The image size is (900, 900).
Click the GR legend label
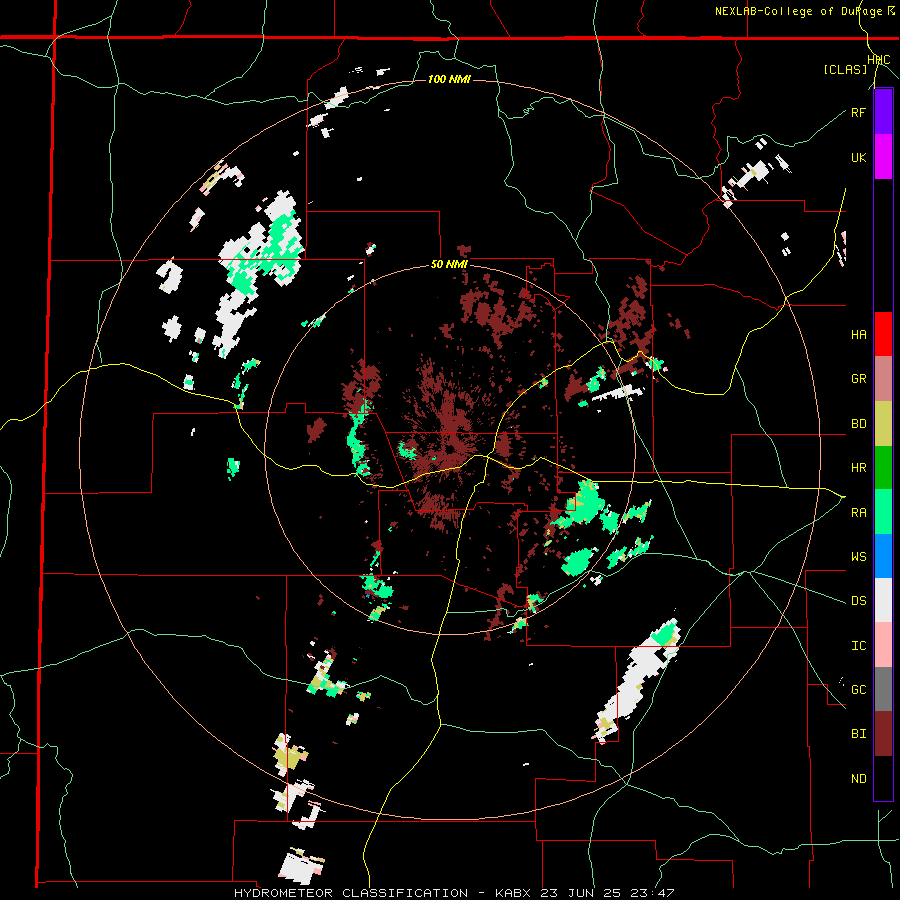click(x=859, y=379)
